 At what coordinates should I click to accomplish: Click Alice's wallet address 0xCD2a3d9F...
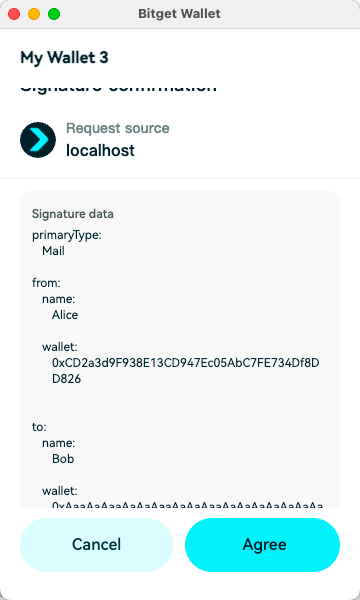[x=186, y=371]
